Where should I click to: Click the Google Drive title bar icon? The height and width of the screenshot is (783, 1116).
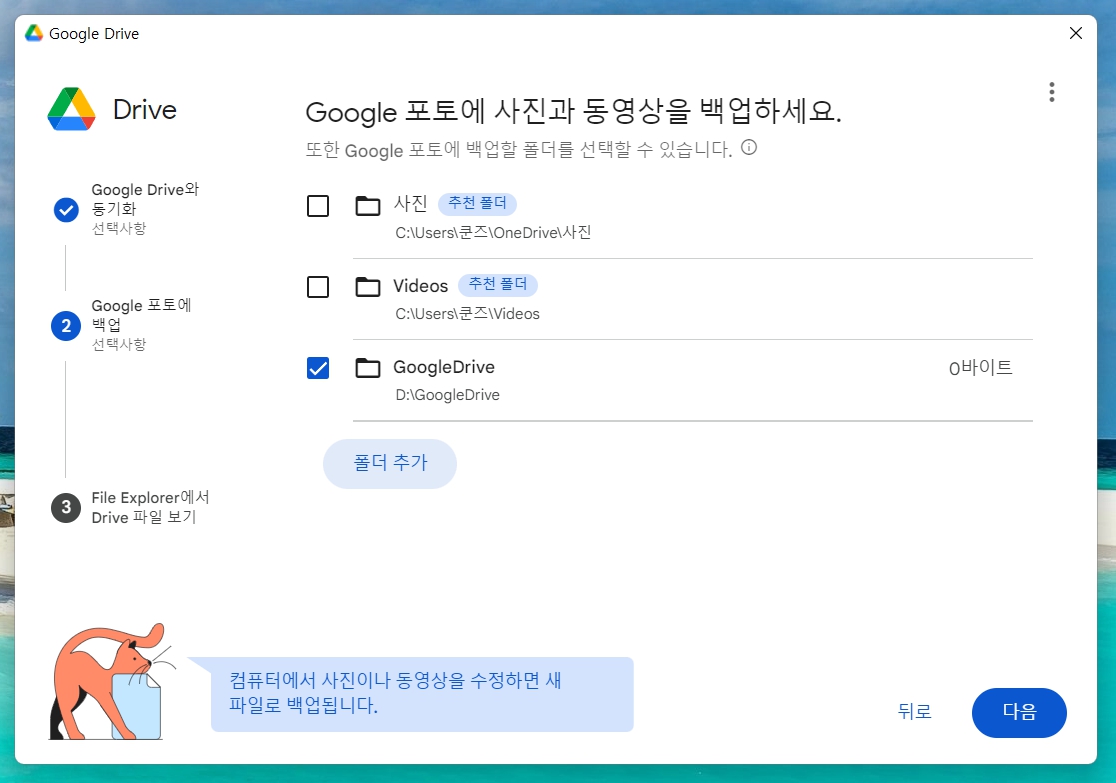click(33, 33)
